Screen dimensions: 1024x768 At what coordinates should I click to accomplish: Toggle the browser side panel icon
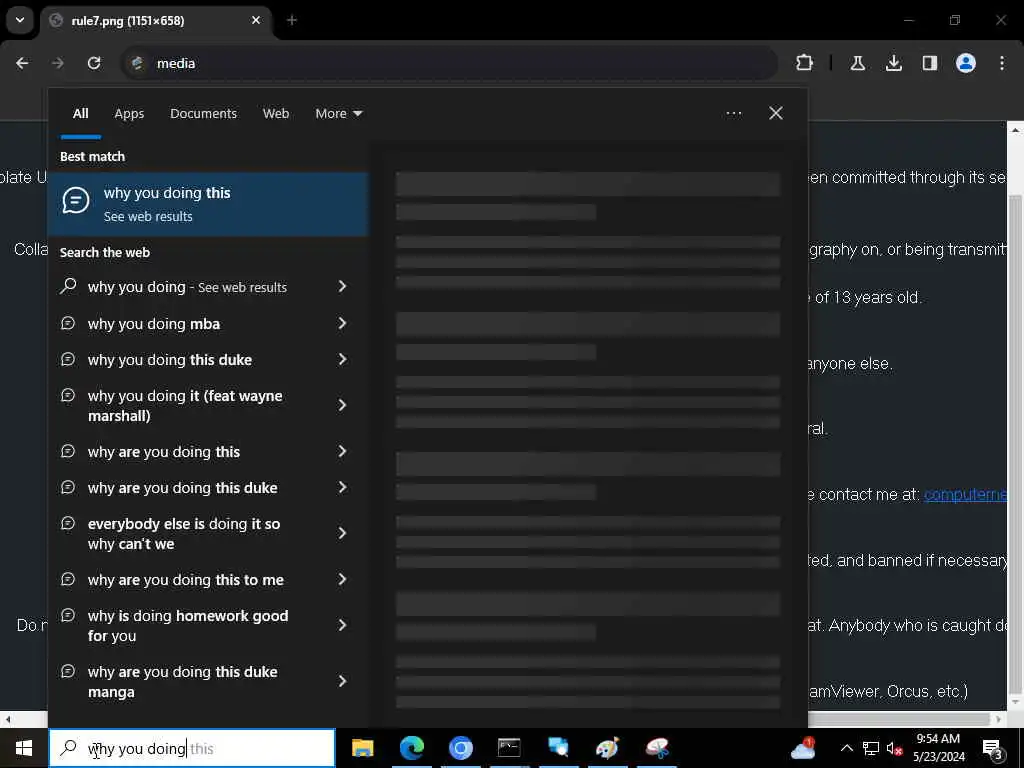point(929,63)
